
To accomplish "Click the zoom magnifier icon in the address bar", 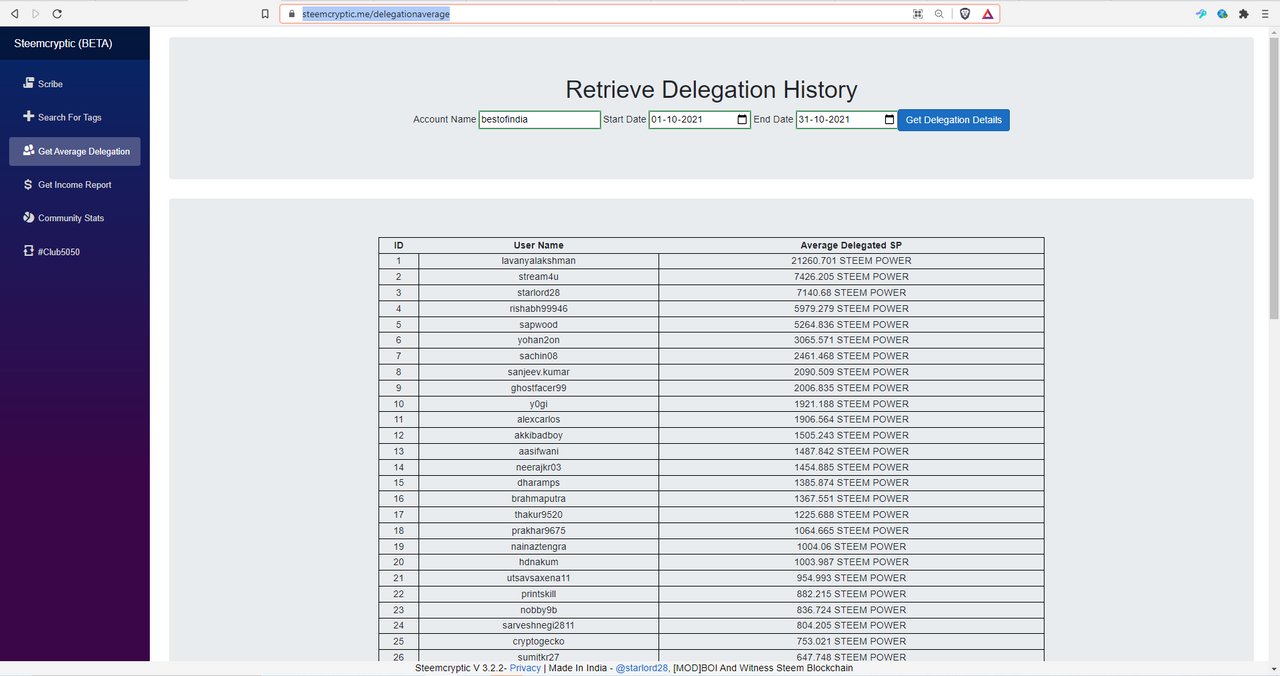I will [939, 14].
